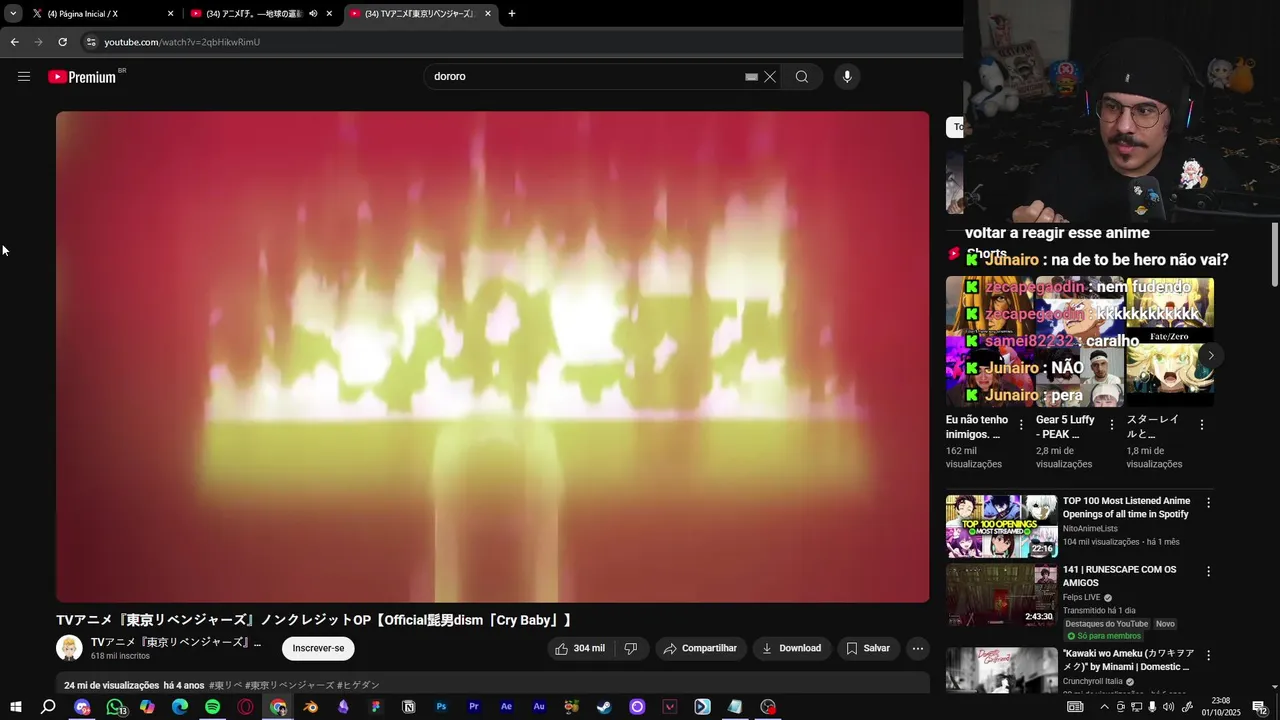Mute the audio indicator on the second tab

click(x=313, y=14)
